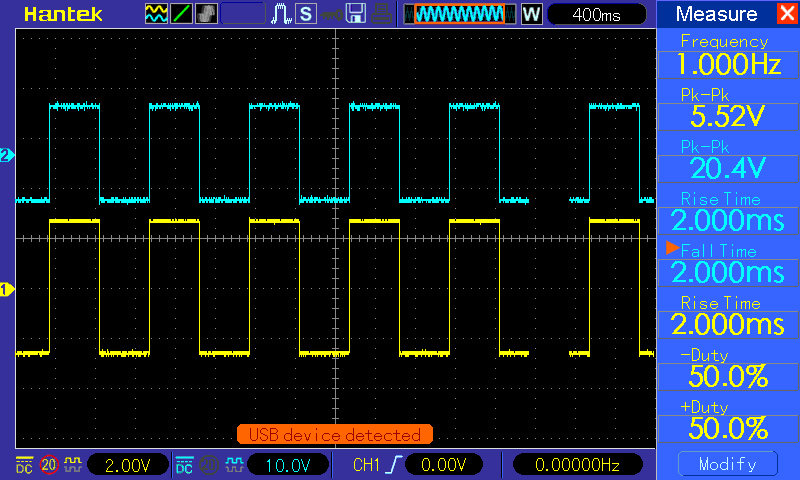This screenshot has width=800, height=480.
Task: Click the CH1 trigger source label
Action: (x=366, y=465)
